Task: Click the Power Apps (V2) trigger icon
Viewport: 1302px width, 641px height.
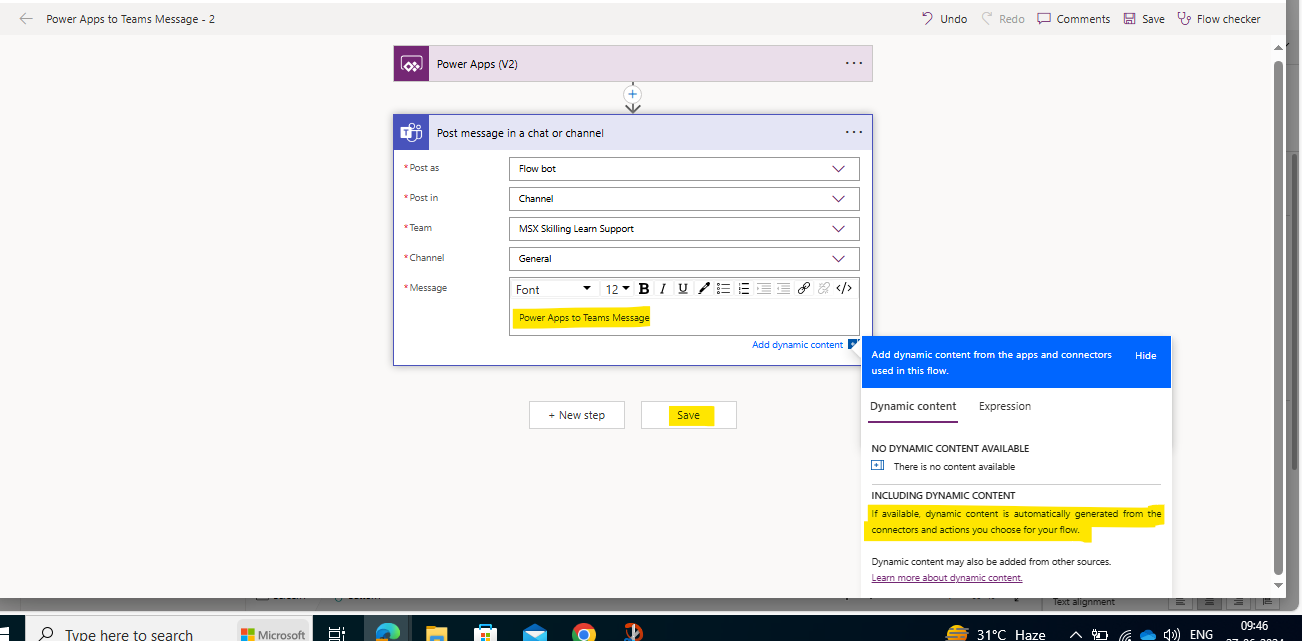Action: pyautogui.click(x=411, y=64)
